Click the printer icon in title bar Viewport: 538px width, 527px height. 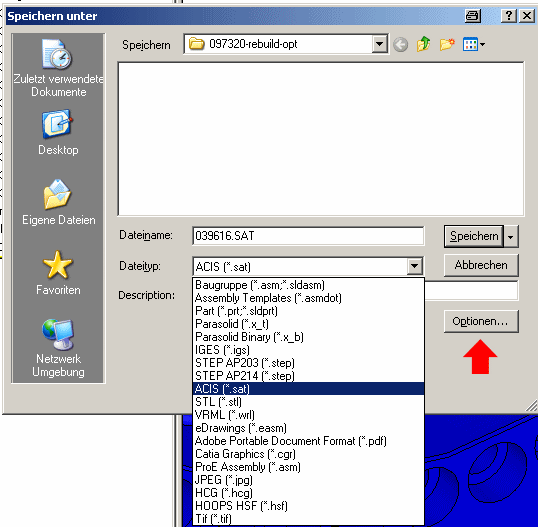click(x=472, y=16)
